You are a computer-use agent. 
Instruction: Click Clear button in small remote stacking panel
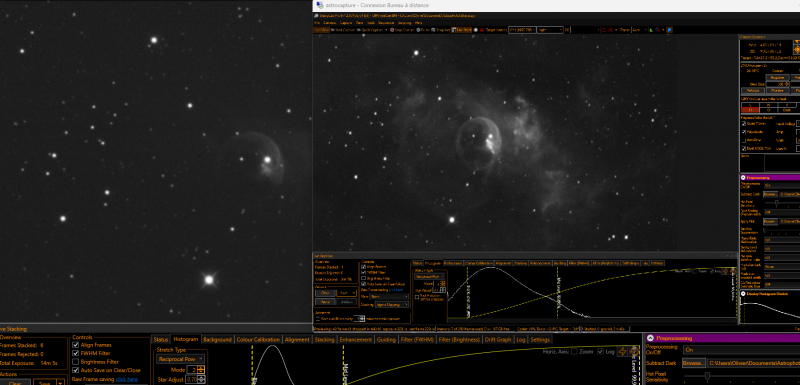(325, 293)
